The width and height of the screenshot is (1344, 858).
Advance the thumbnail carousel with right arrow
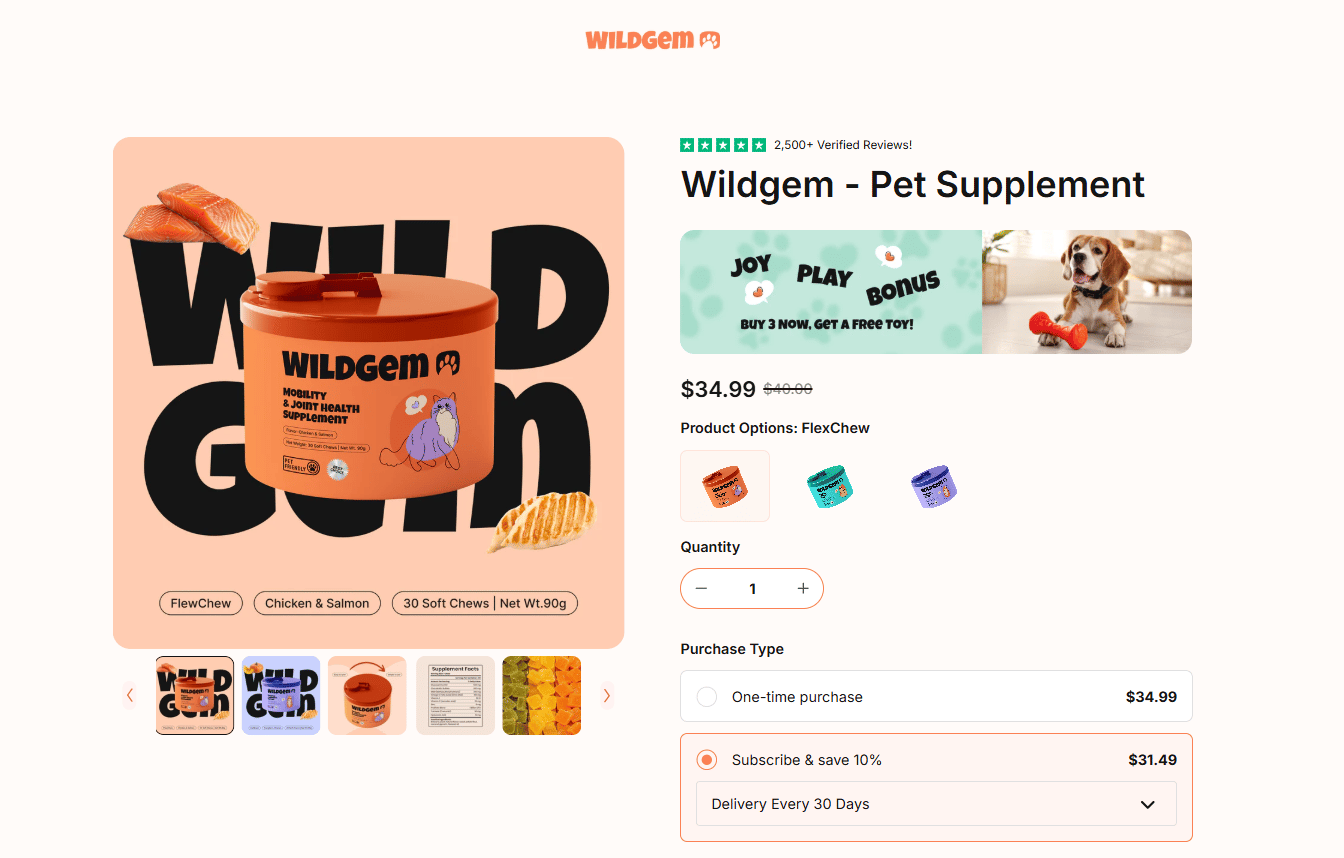[x=606, y=695]
